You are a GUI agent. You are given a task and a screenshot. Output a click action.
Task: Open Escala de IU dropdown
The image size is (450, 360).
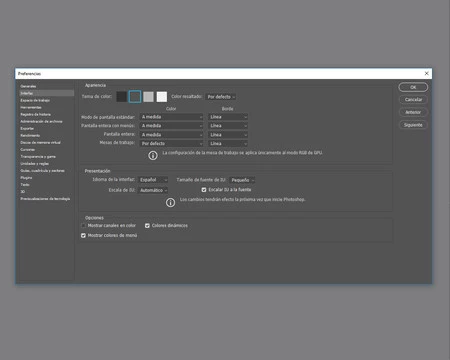click(x=153, y=190)
